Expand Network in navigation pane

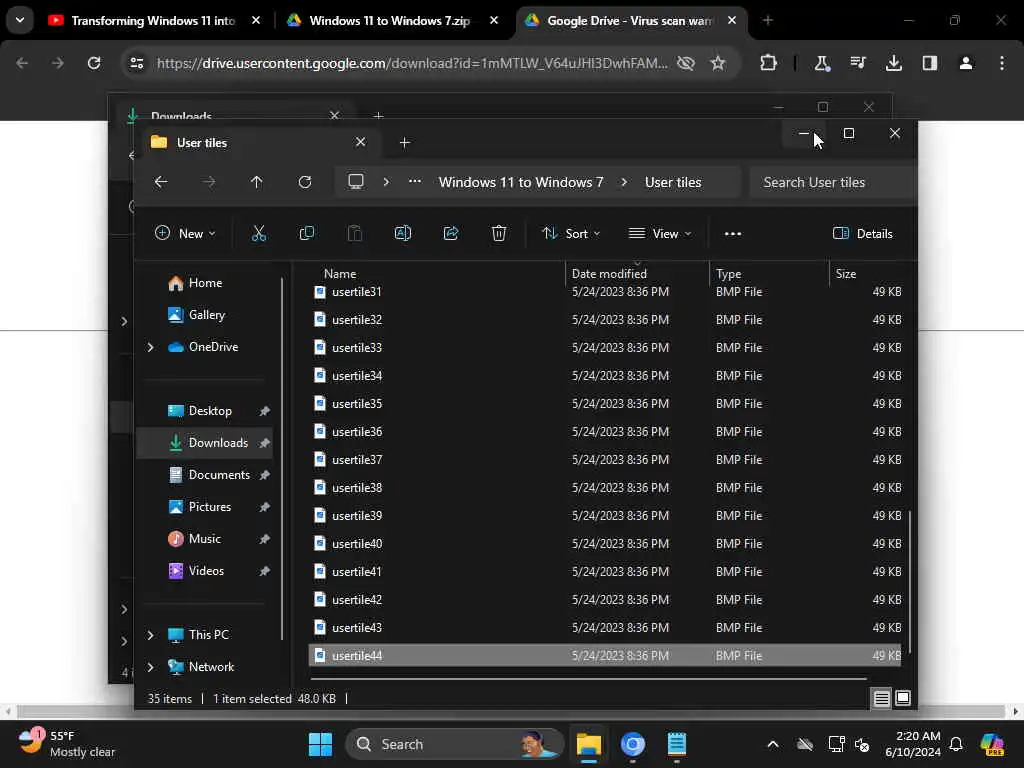[x=150, y=667]
